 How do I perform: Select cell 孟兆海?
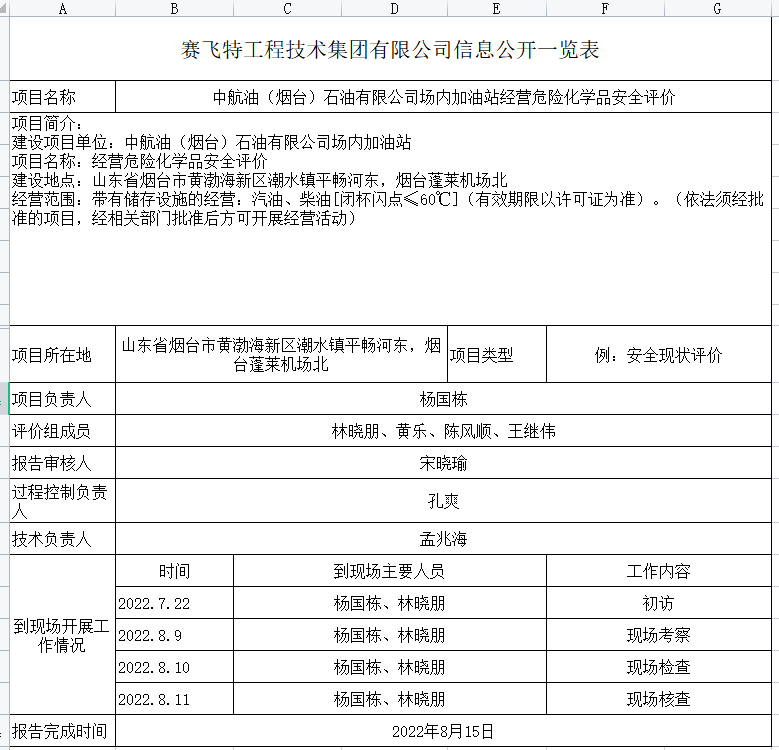click(443, 538)
